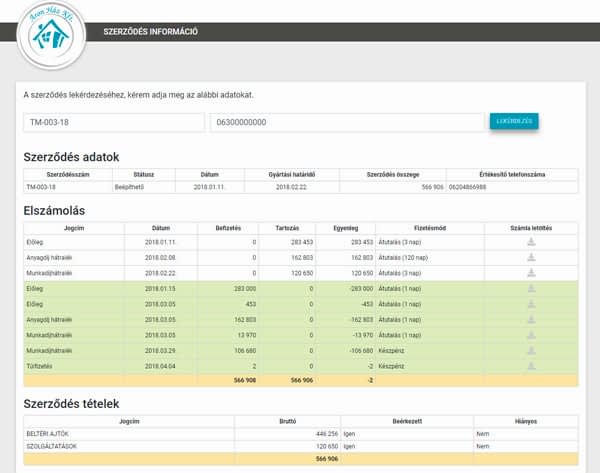Screen dimensions: 600x473
Task: Download invoice for Munkadíjhátralék dated 2018.03.29
Action: pos(531,350)
